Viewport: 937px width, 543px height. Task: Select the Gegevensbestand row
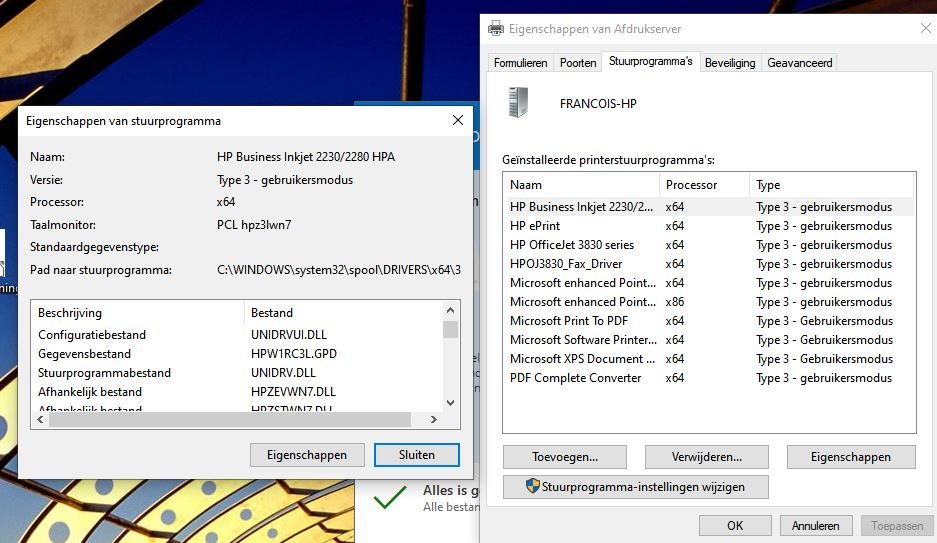[x=238, y=354]
